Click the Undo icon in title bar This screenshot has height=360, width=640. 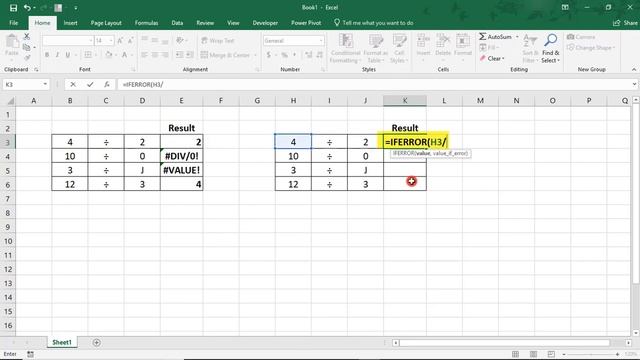(27, 8)
